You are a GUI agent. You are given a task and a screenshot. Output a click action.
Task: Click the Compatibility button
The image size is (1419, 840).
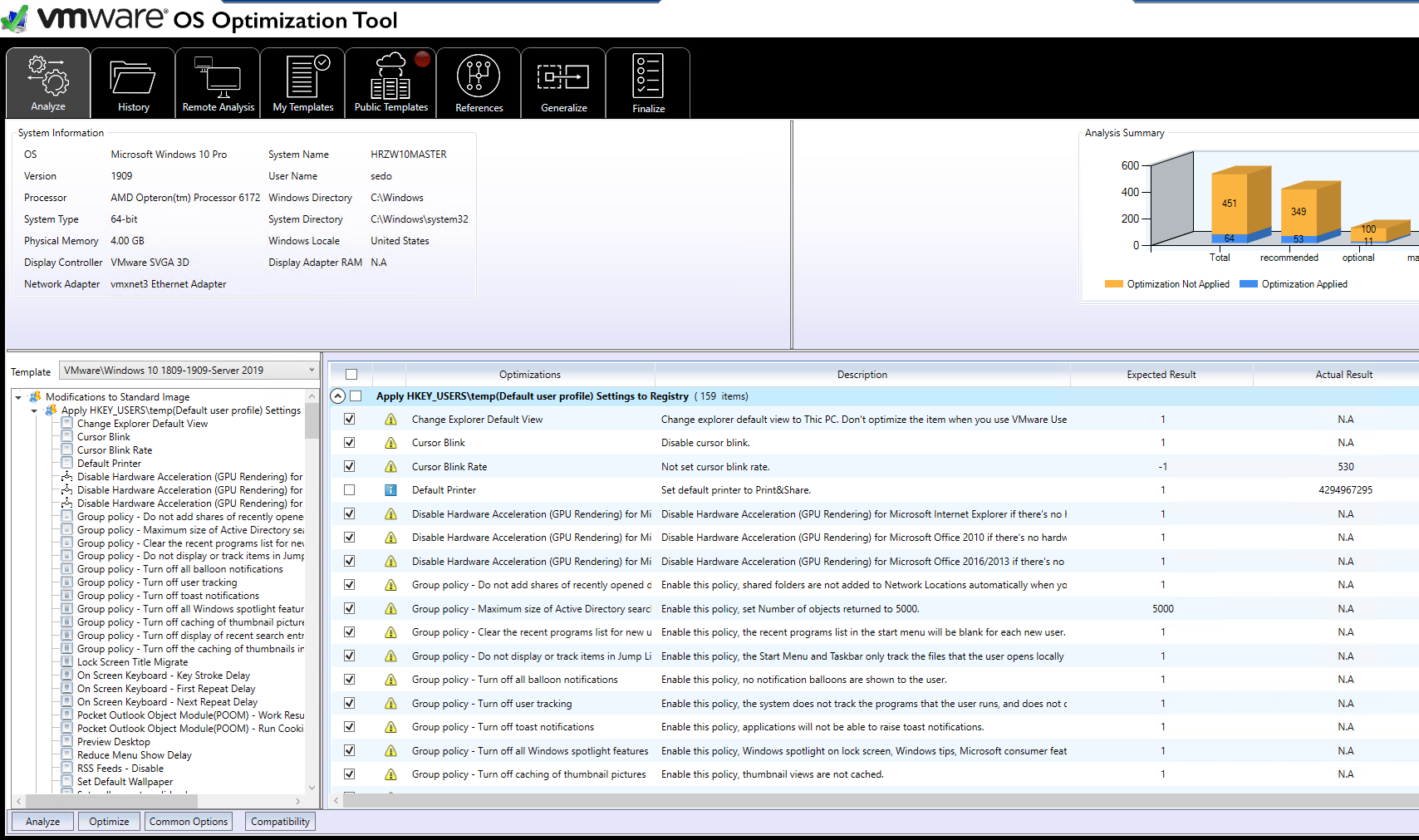[x=280, y=822]
